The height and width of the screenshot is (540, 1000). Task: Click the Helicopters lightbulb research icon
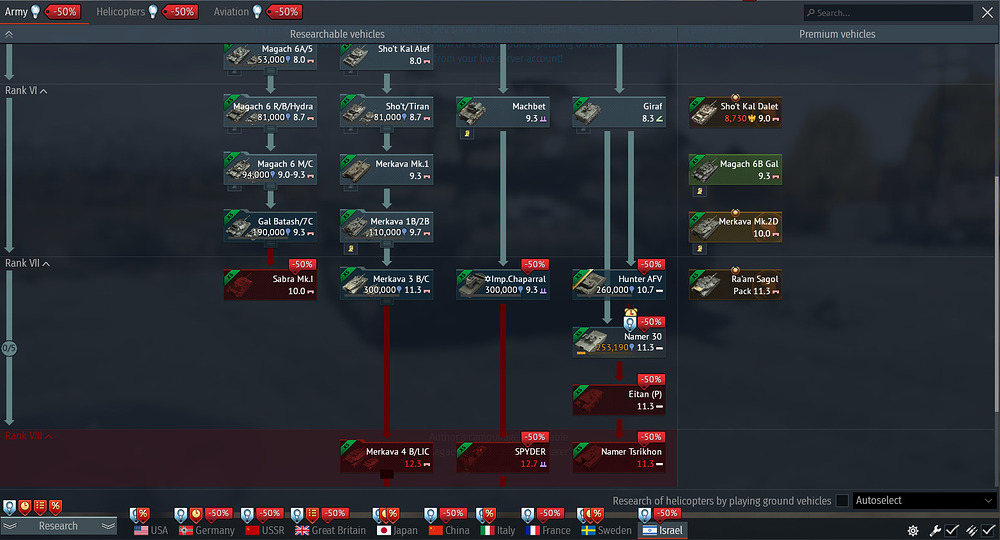tap(153, 11)
